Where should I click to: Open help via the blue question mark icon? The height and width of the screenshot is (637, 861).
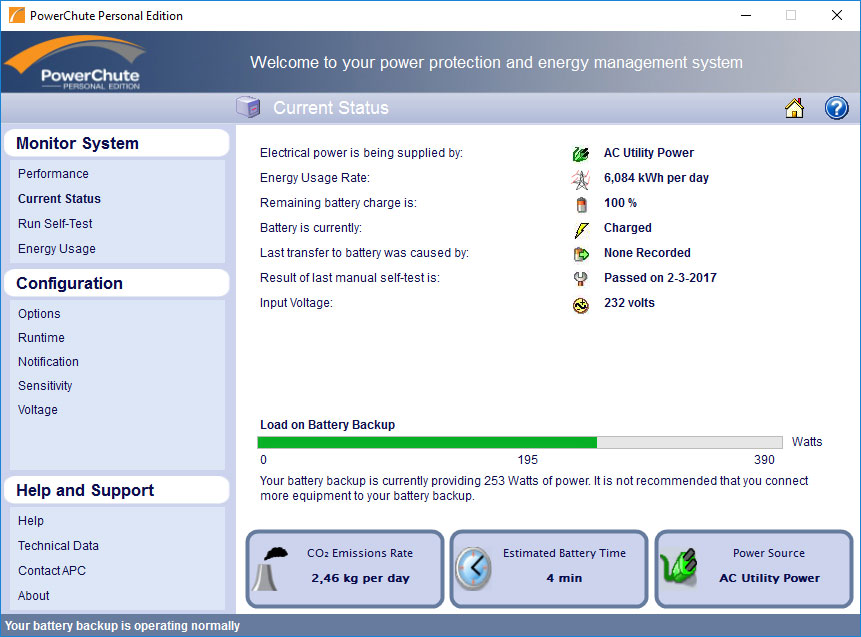point(836,108)
